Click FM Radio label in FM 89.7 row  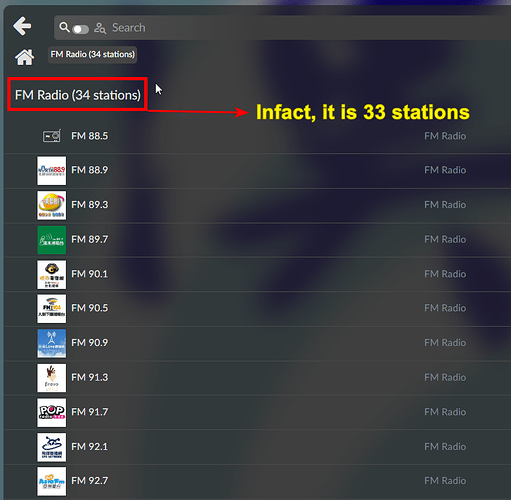(x=445, y=239)
